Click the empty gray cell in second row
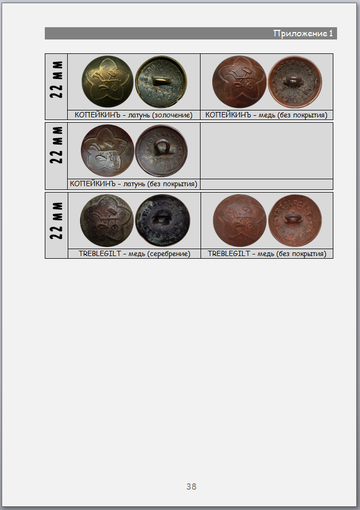 tap(267, 151)
